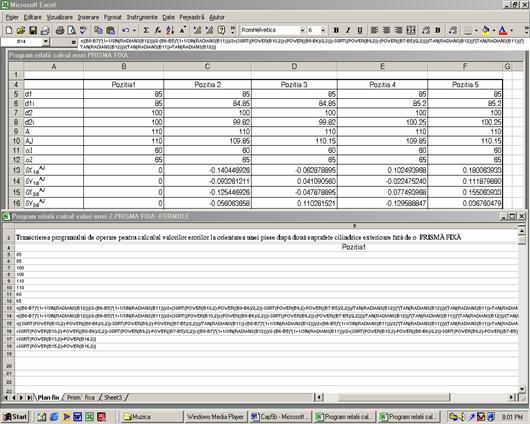Open the Format menu
530x424 pixels.
pyautogui.click(x=113, y=17)
